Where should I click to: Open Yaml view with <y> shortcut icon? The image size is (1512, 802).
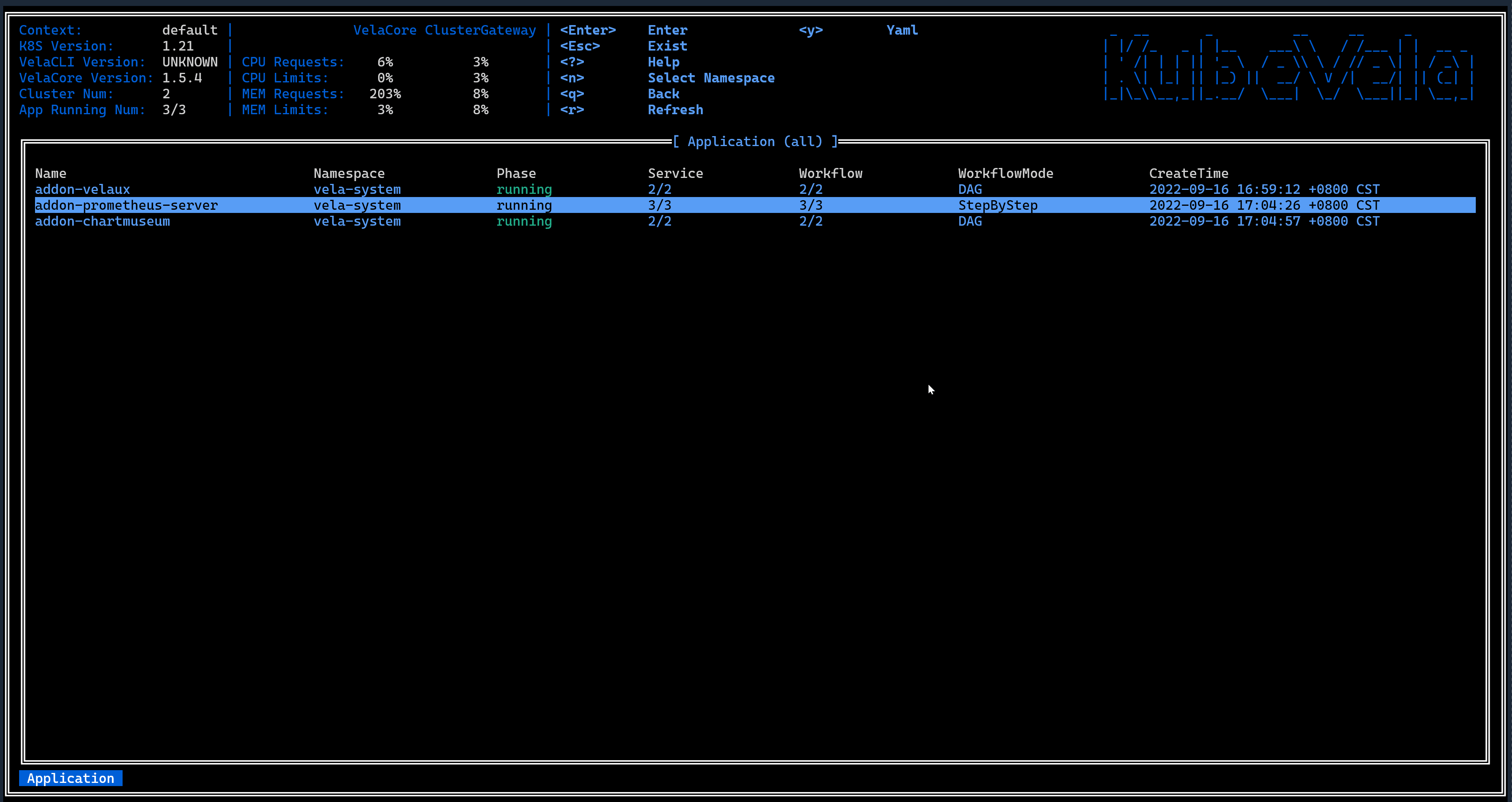810,29
